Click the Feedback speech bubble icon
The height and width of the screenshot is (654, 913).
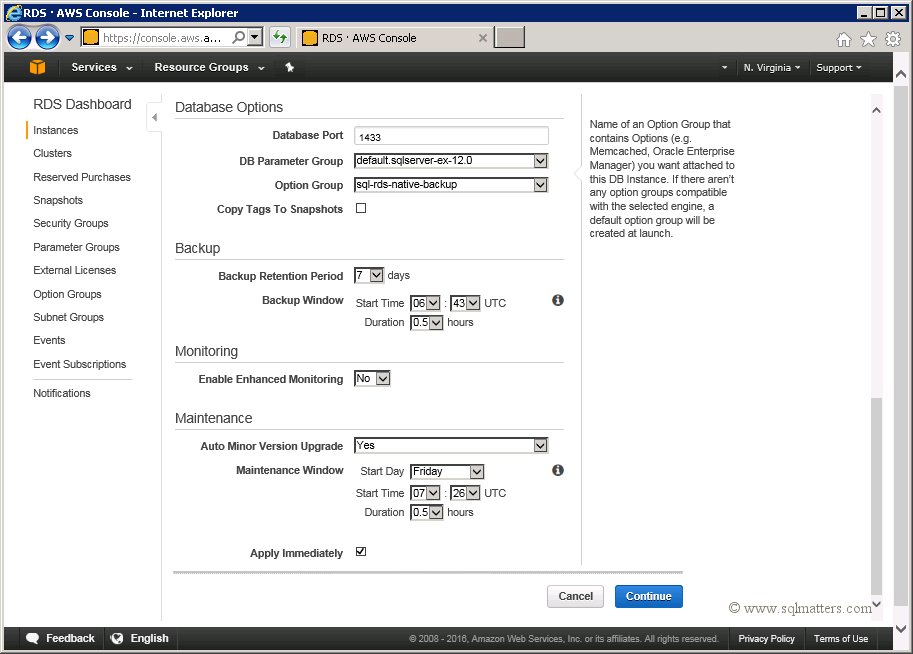click(x=33, y=638)
